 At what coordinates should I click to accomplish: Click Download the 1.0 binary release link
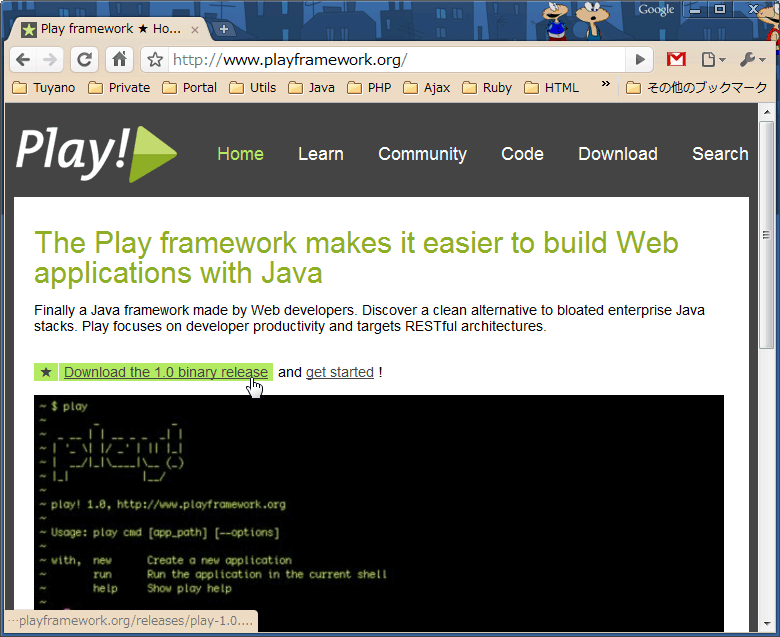(x=166, y=372)
